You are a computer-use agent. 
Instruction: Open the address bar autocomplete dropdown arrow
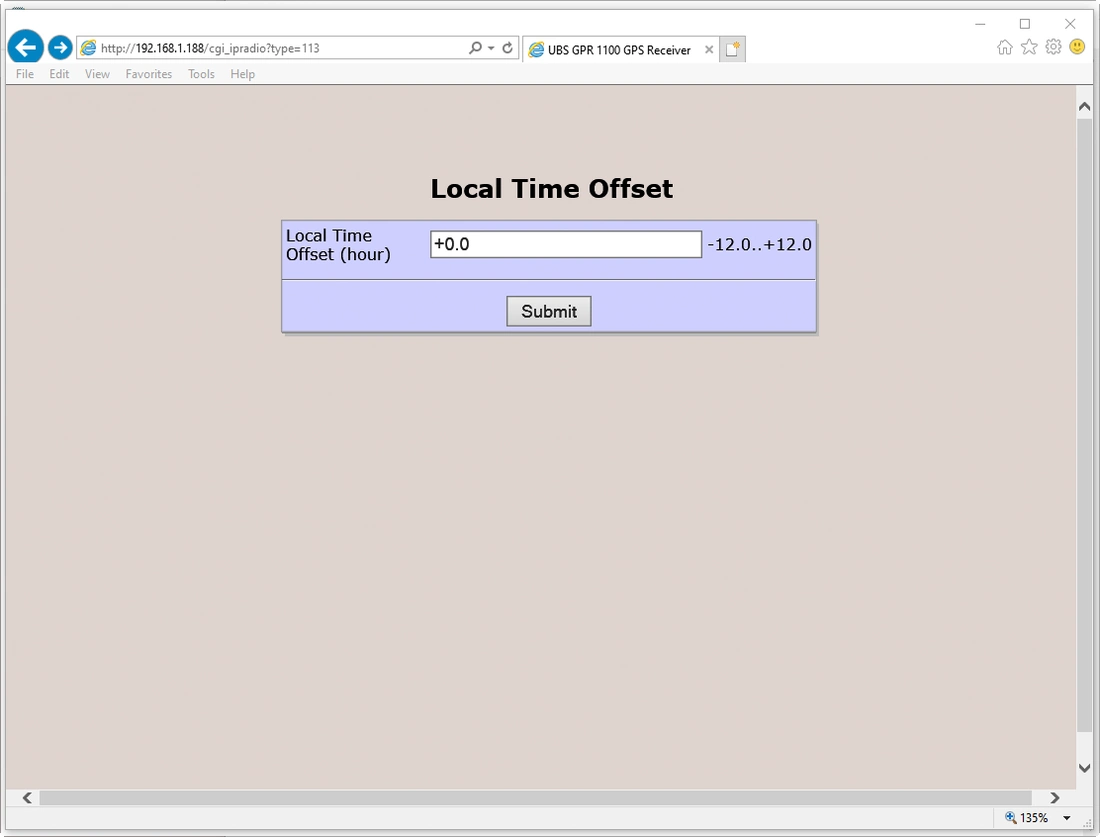tap(491, 48)
